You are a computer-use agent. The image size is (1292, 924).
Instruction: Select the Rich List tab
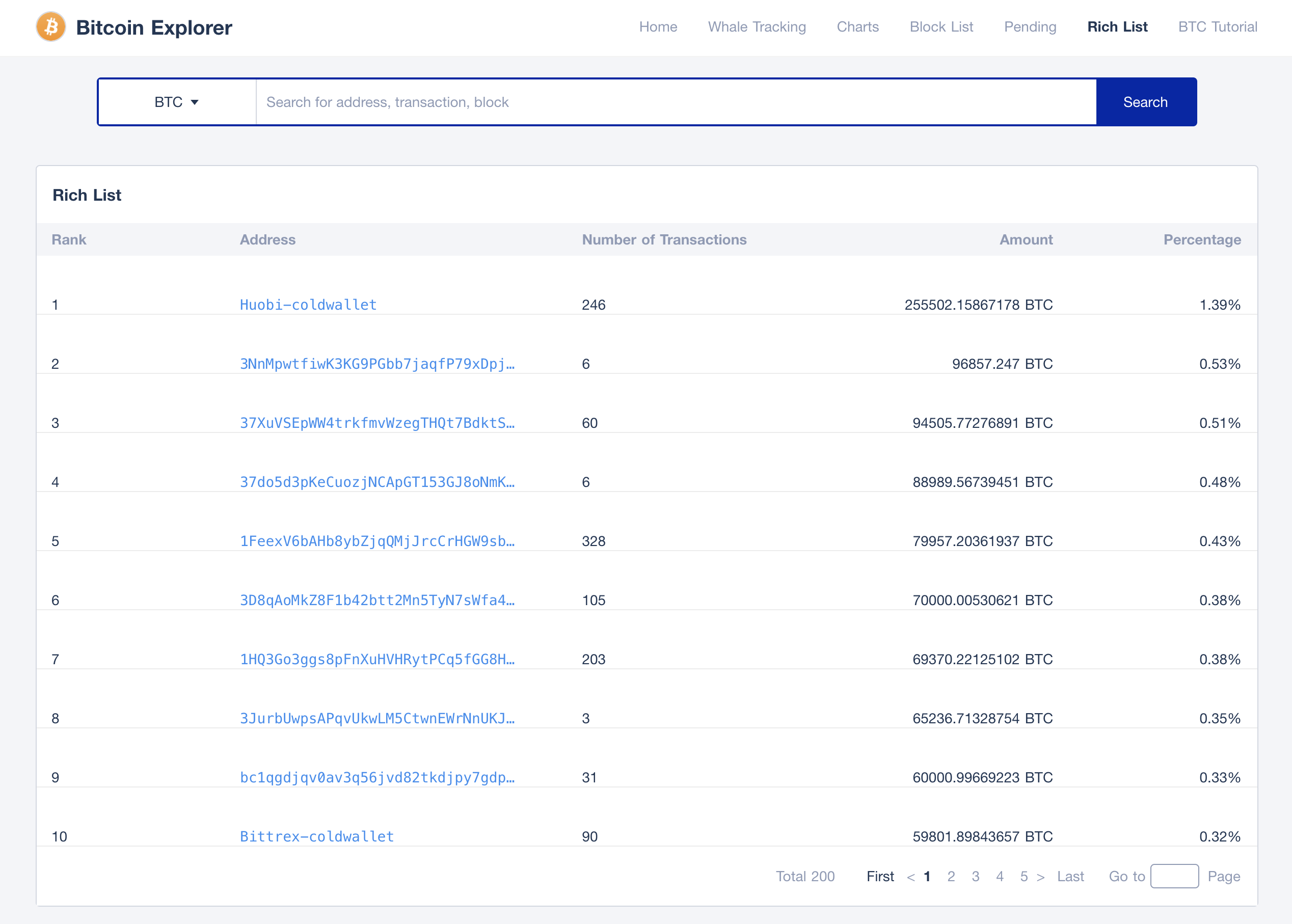1118,27
